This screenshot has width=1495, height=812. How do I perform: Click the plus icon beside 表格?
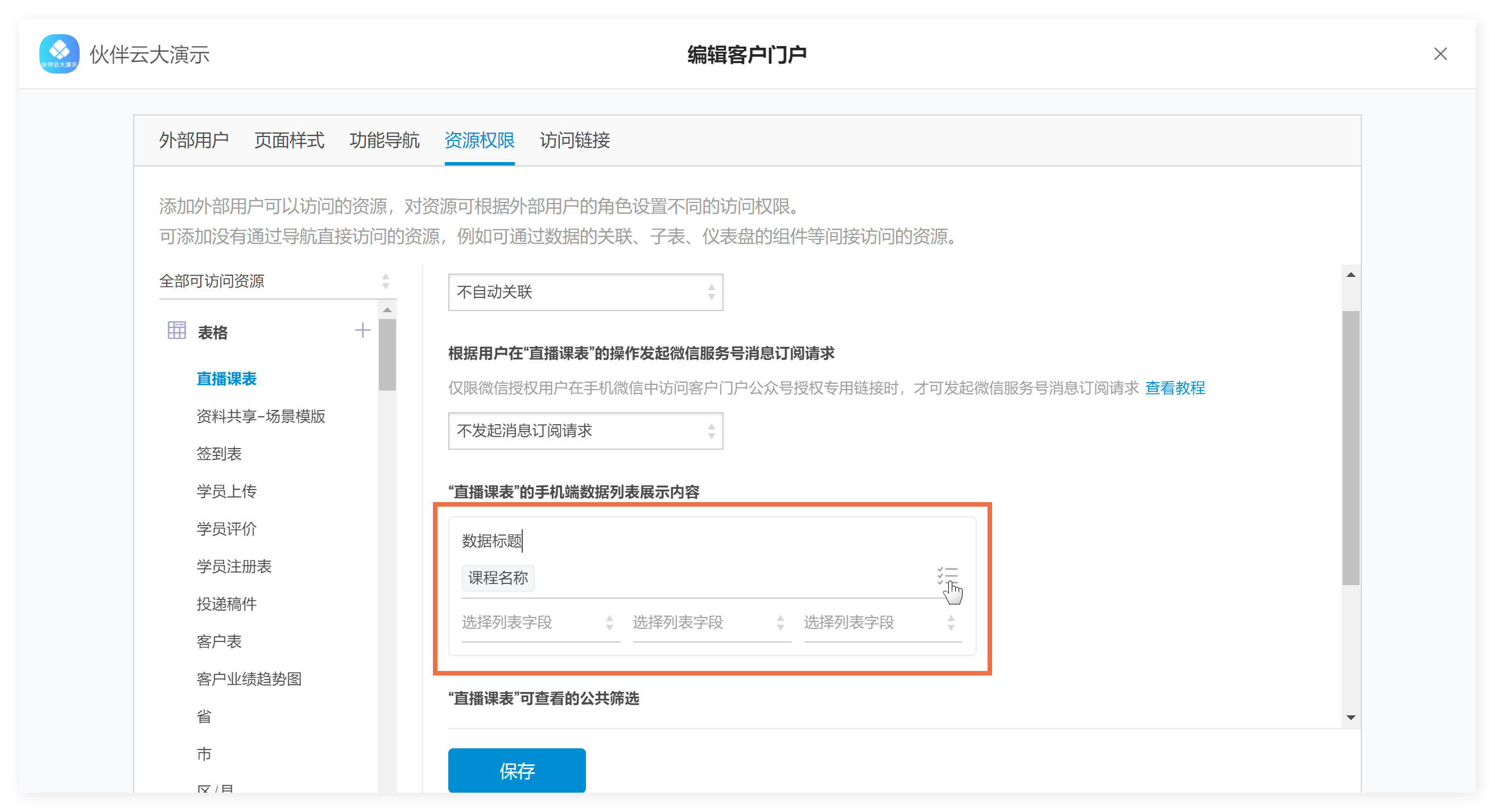[362, 330]
